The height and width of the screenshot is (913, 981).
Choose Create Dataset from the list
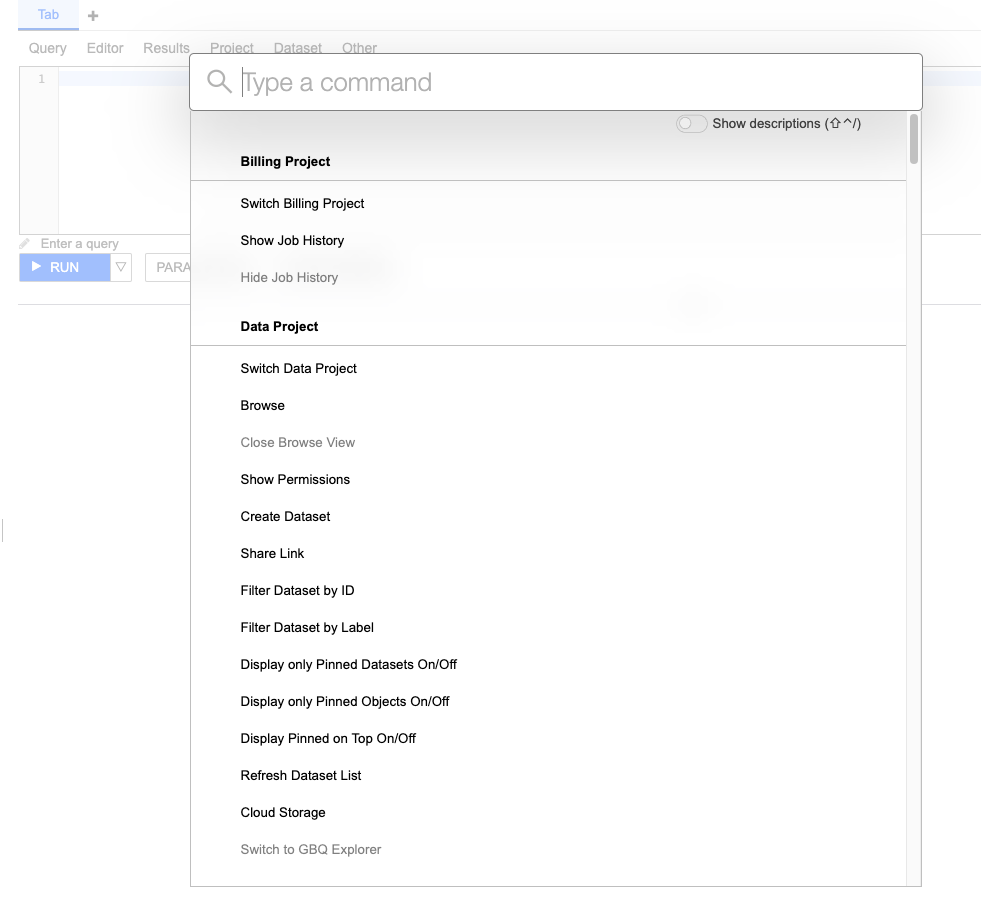point(285,517)
